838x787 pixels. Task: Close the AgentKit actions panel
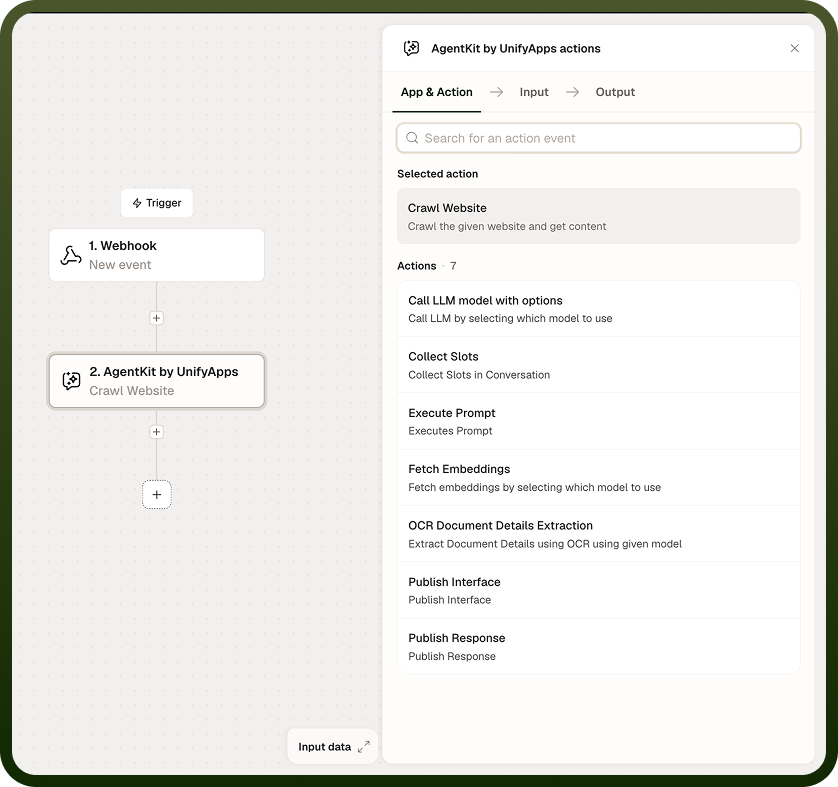(794, 48)
